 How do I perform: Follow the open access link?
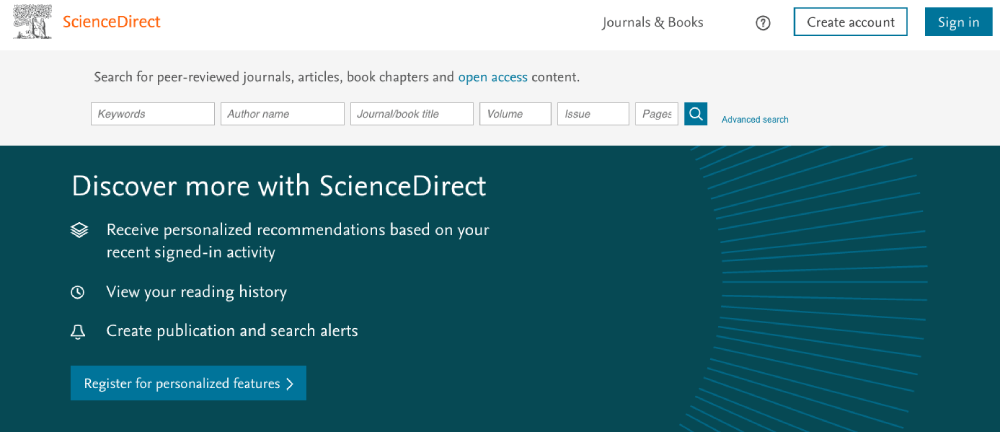tap(492, 77)
